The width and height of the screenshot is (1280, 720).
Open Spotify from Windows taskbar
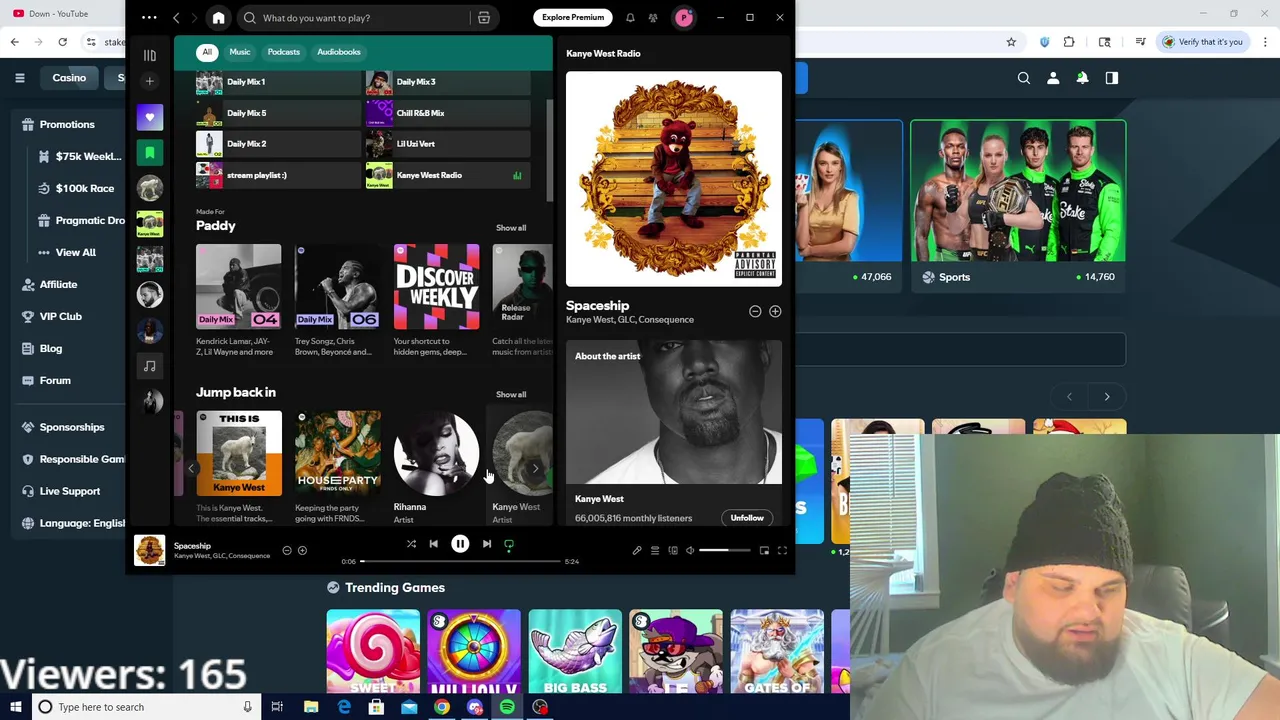pos(507,707)
